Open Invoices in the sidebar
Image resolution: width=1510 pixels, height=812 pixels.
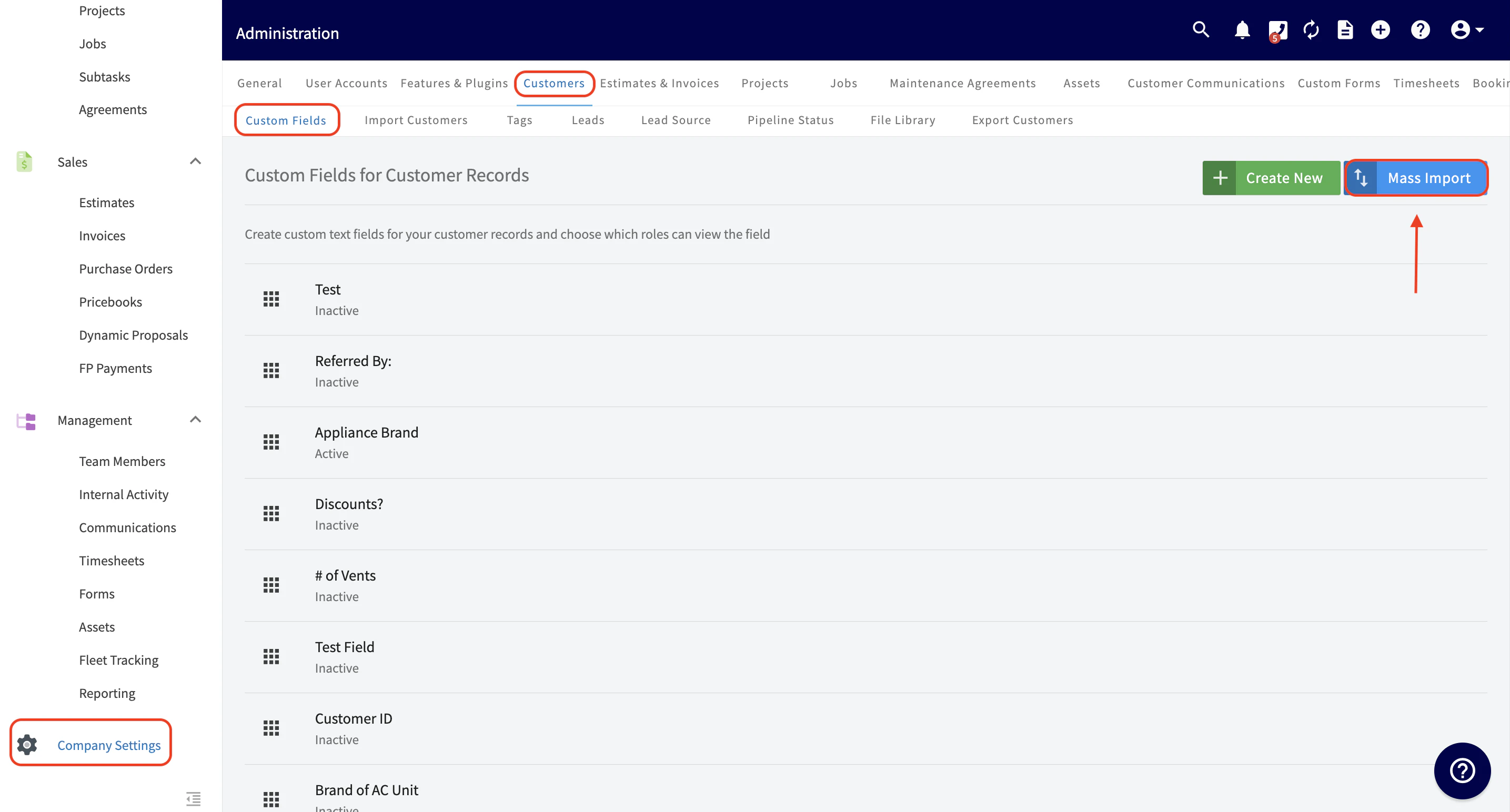(102, 236)
